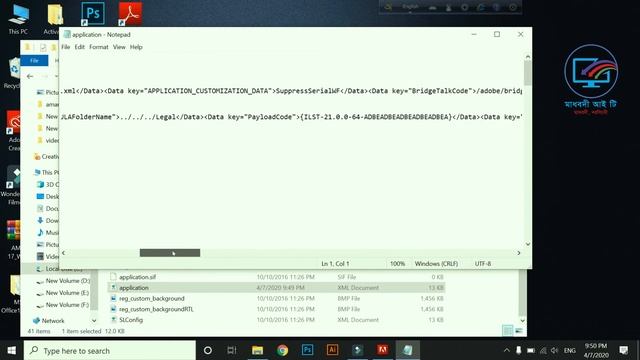Open Task View from the taskbar
The image size is (640, 360).
click(x=232, y=350)
